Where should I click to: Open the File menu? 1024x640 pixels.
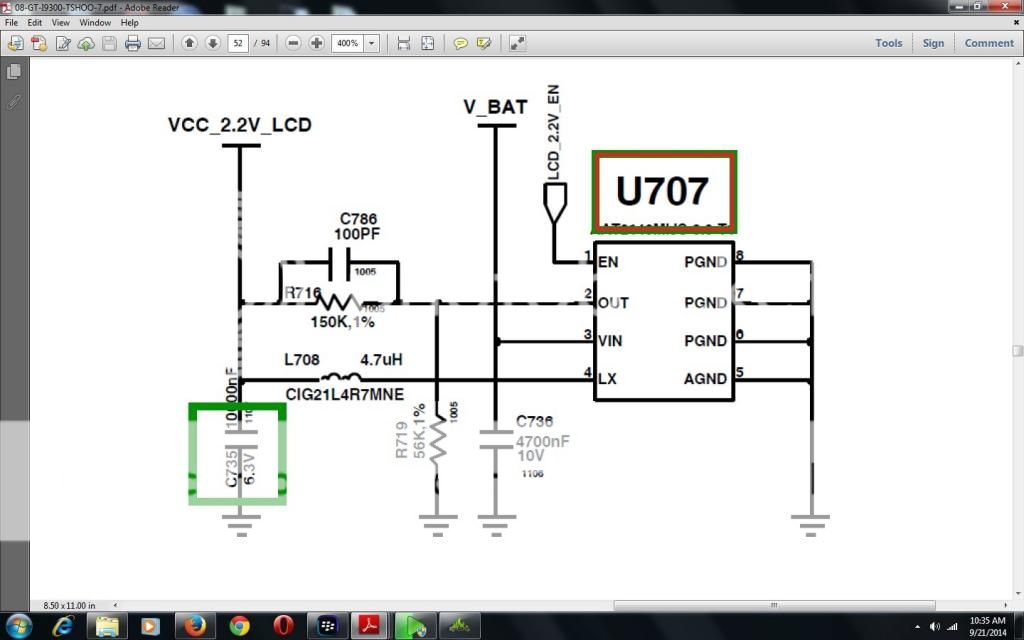coord(11,22)
